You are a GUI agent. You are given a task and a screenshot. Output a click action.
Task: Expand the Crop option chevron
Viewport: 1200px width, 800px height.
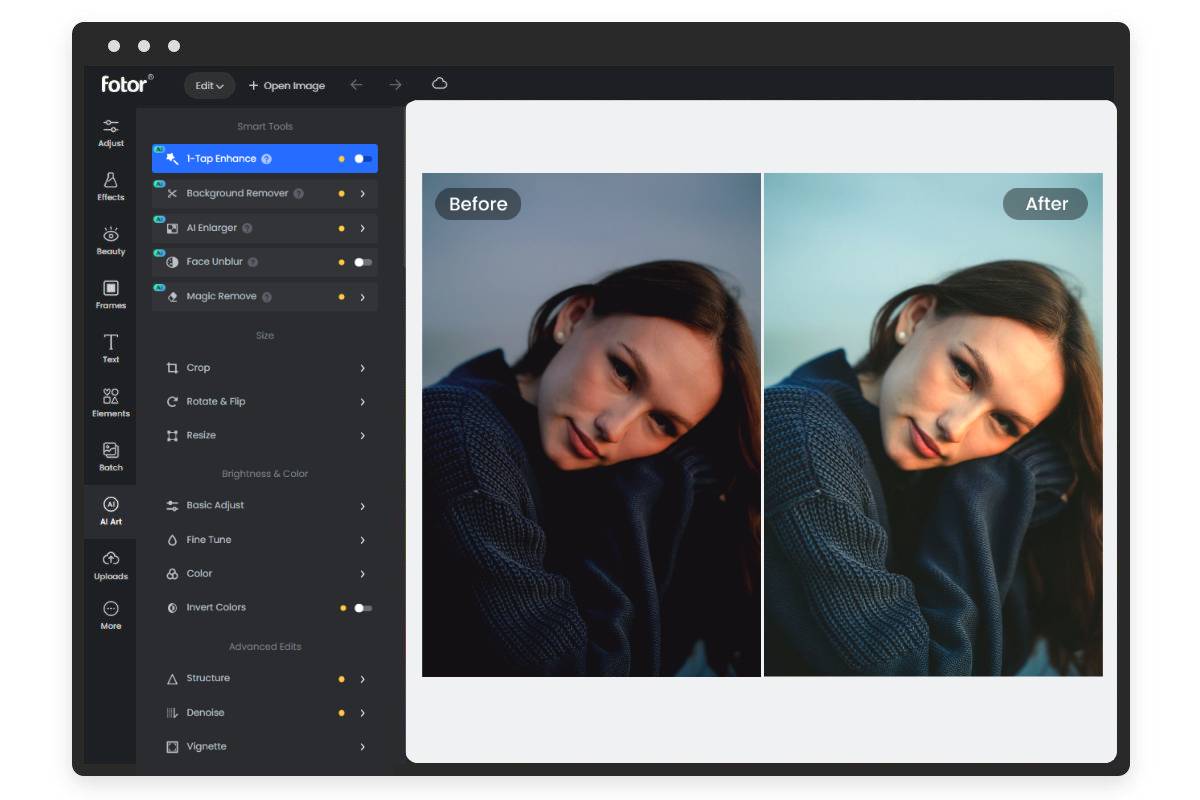point(362,369)
